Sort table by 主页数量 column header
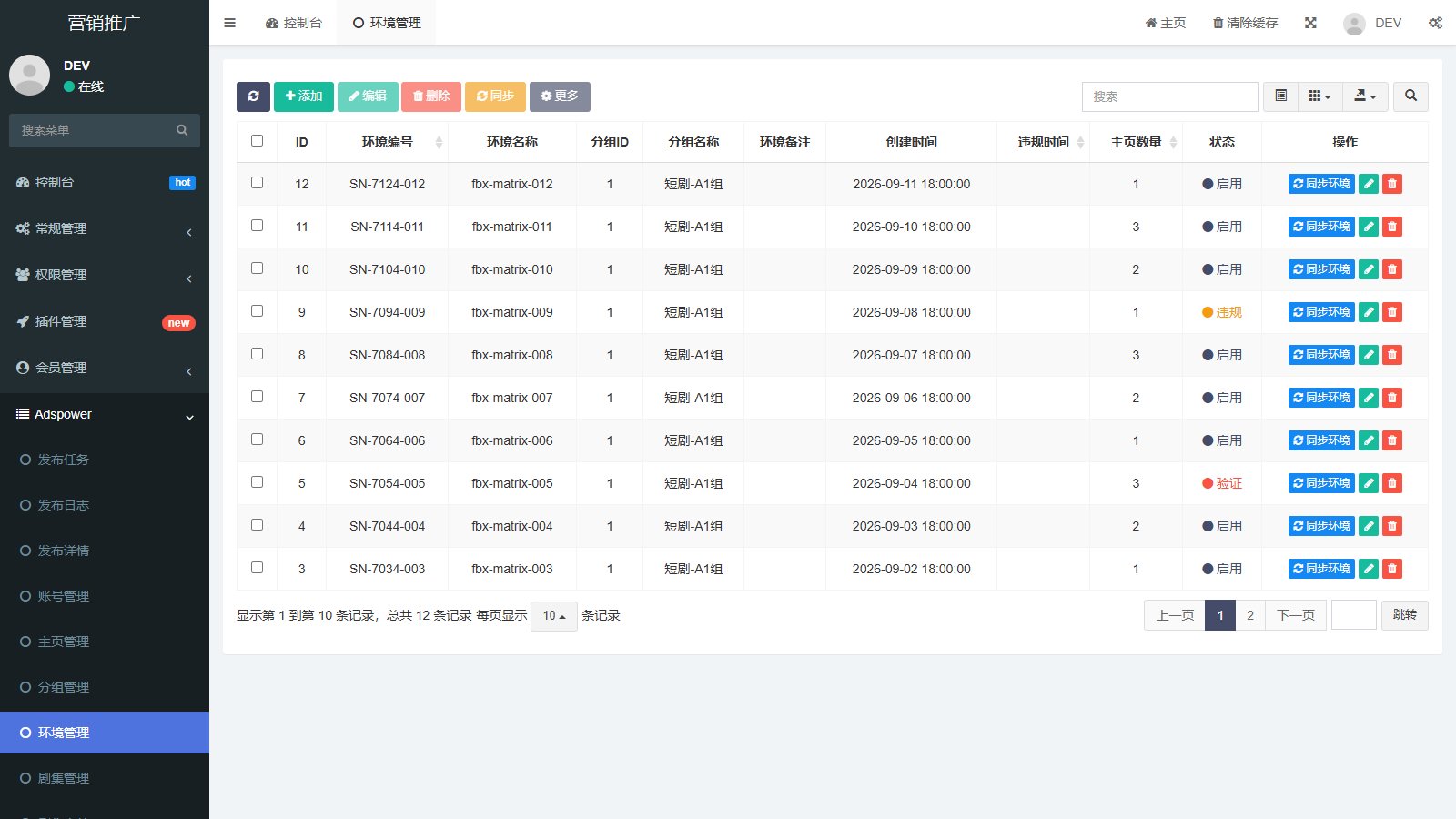This screenshot has height=819, width=1456. tap(1136, 142)
